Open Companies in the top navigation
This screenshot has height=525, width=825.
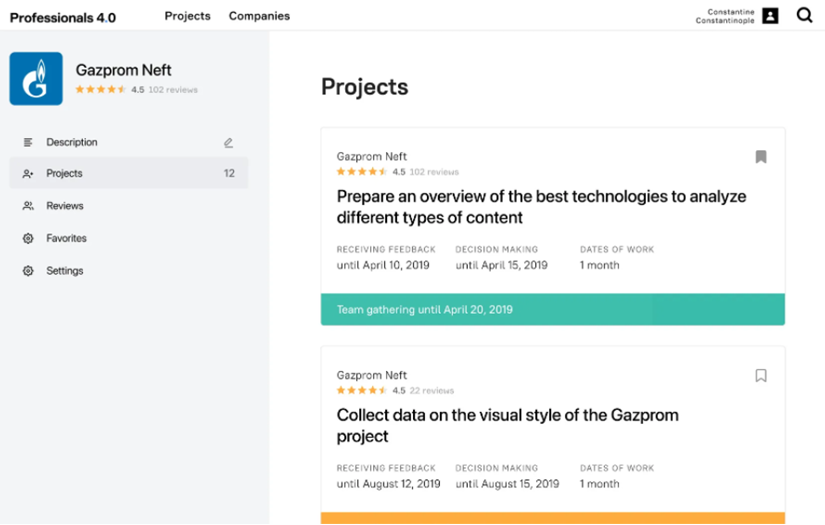(259, 16)
